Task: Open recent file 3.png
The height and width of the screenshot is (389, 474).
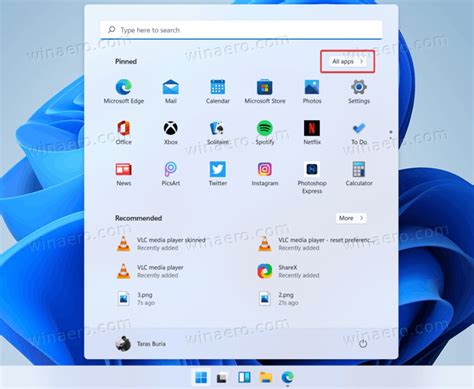Action: [136, 298]
